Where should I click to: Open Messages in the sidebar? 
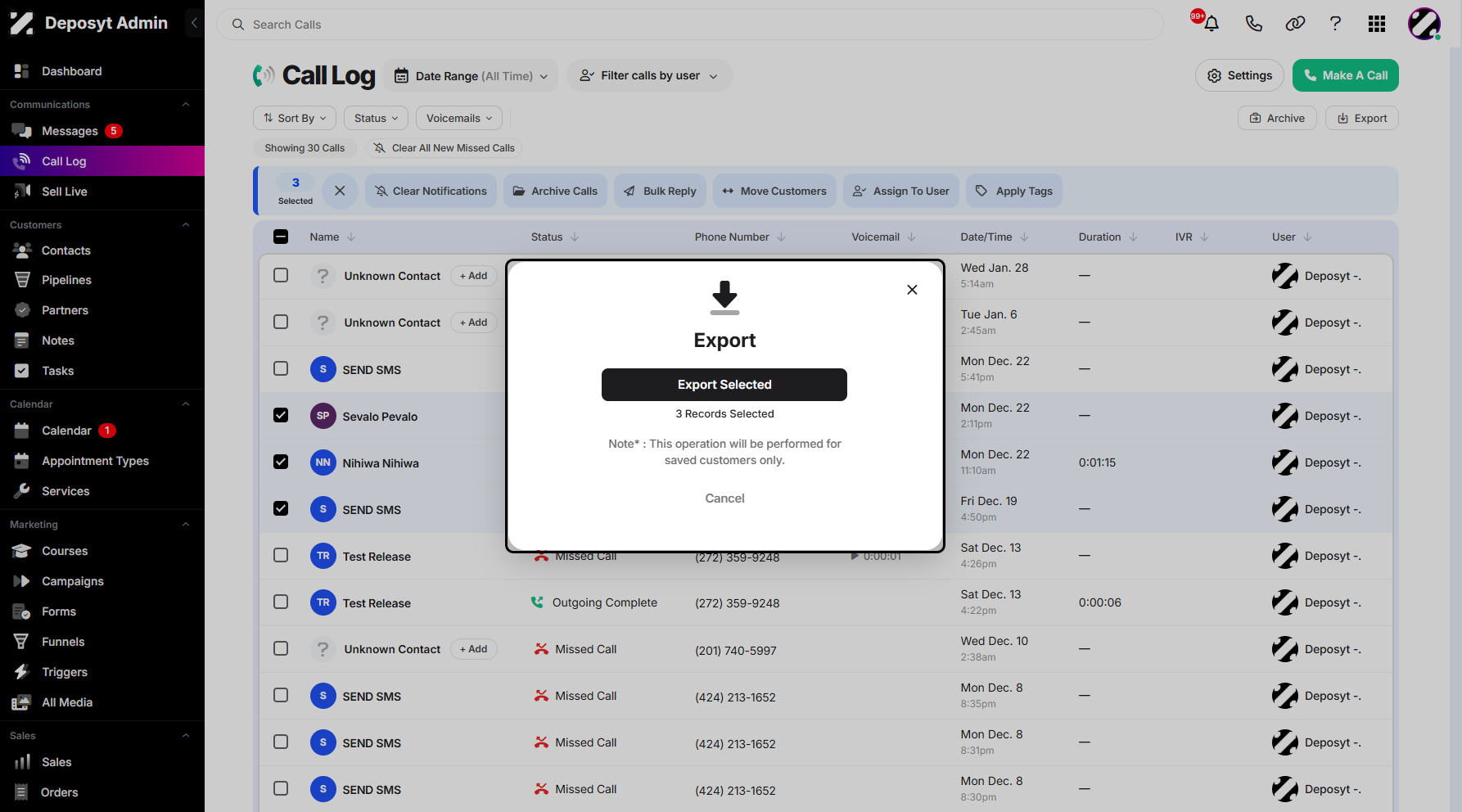(x=70, y=131)
